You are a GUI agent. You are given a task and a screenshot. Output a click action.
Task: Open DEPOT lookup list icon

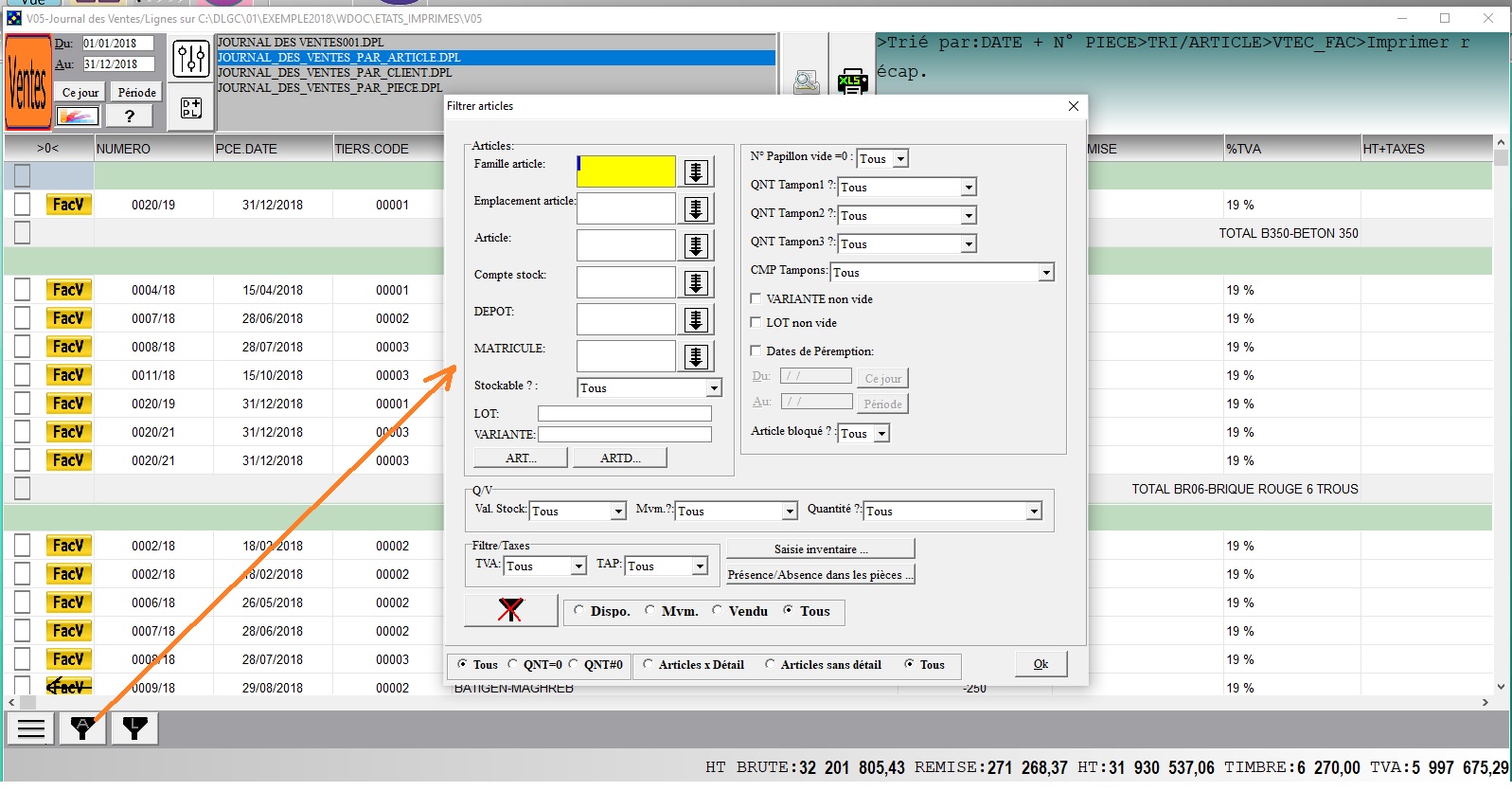(x=696, y=319)
